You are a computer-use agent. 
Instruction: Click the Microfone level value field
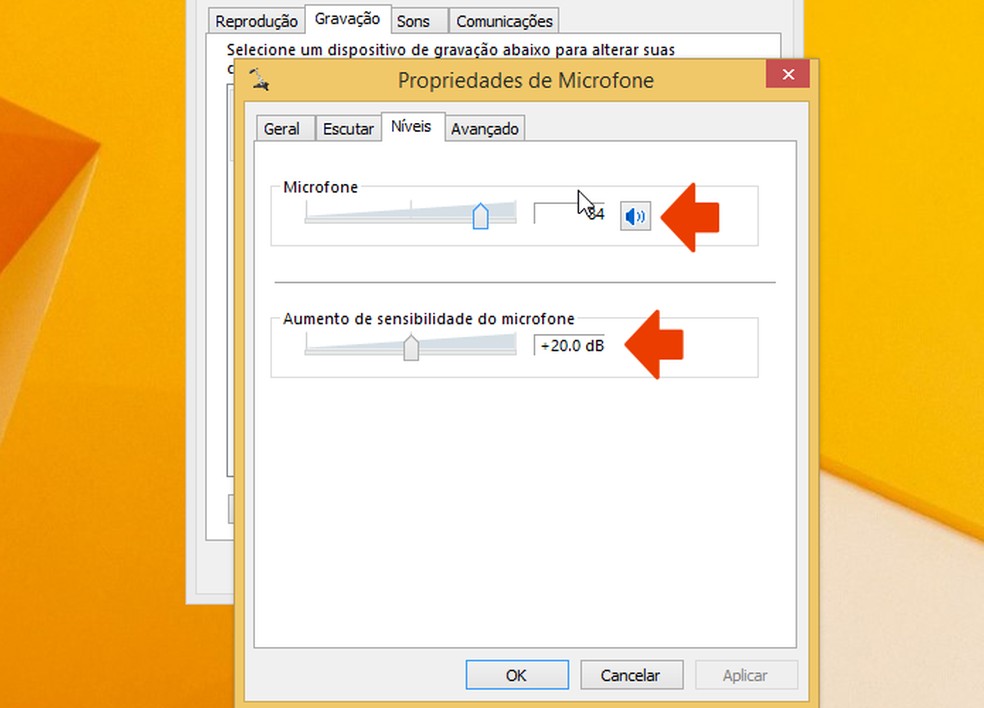click(569, 213)
